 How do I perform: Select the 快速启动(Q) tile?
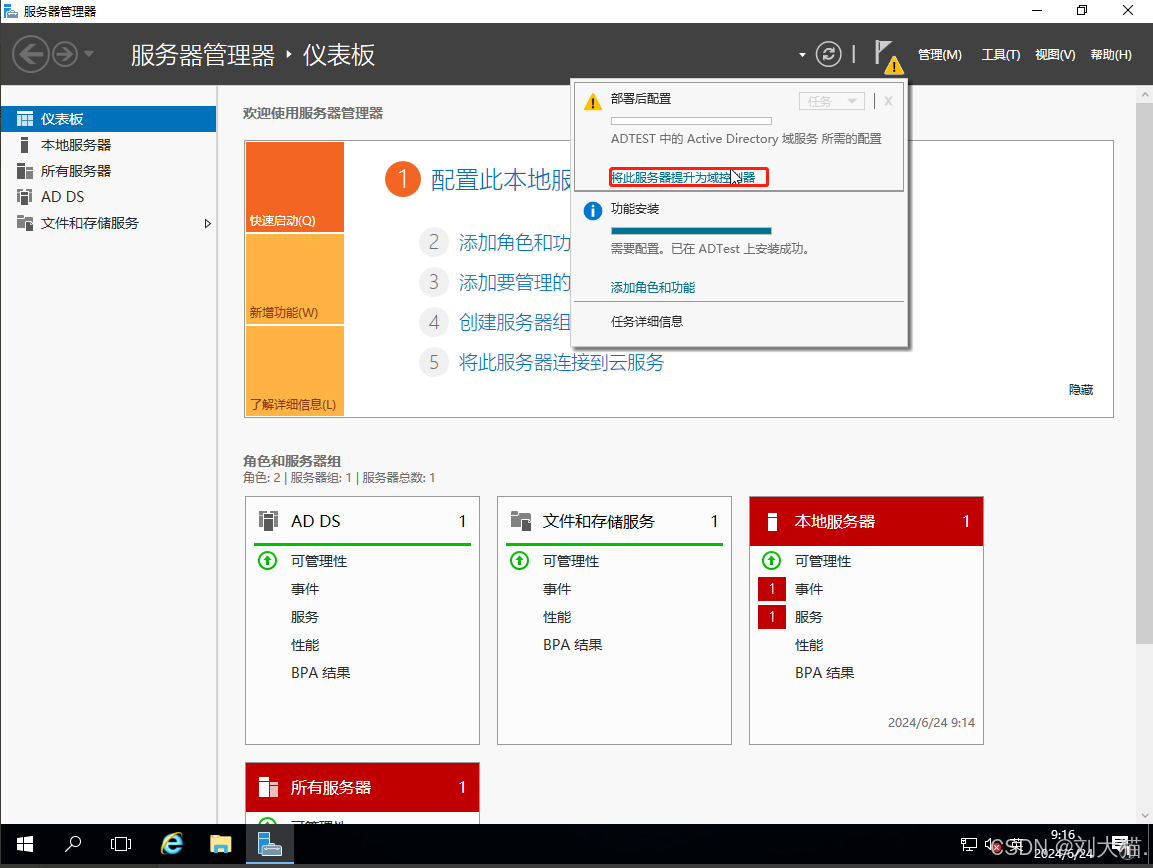pyautogui.click(x=295, y=188)
